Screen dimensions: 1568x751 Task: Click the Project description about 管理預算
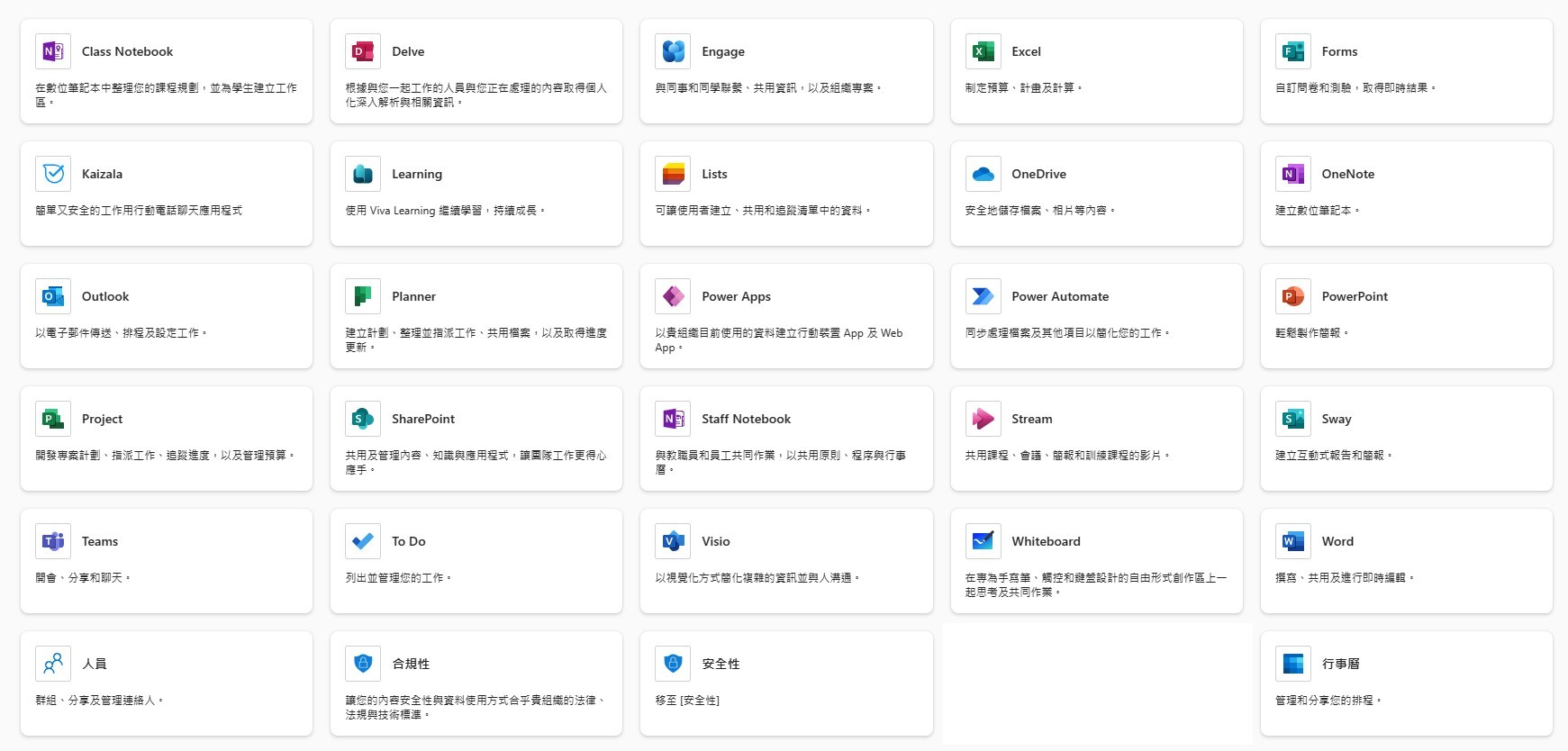[x=166, y=456]
